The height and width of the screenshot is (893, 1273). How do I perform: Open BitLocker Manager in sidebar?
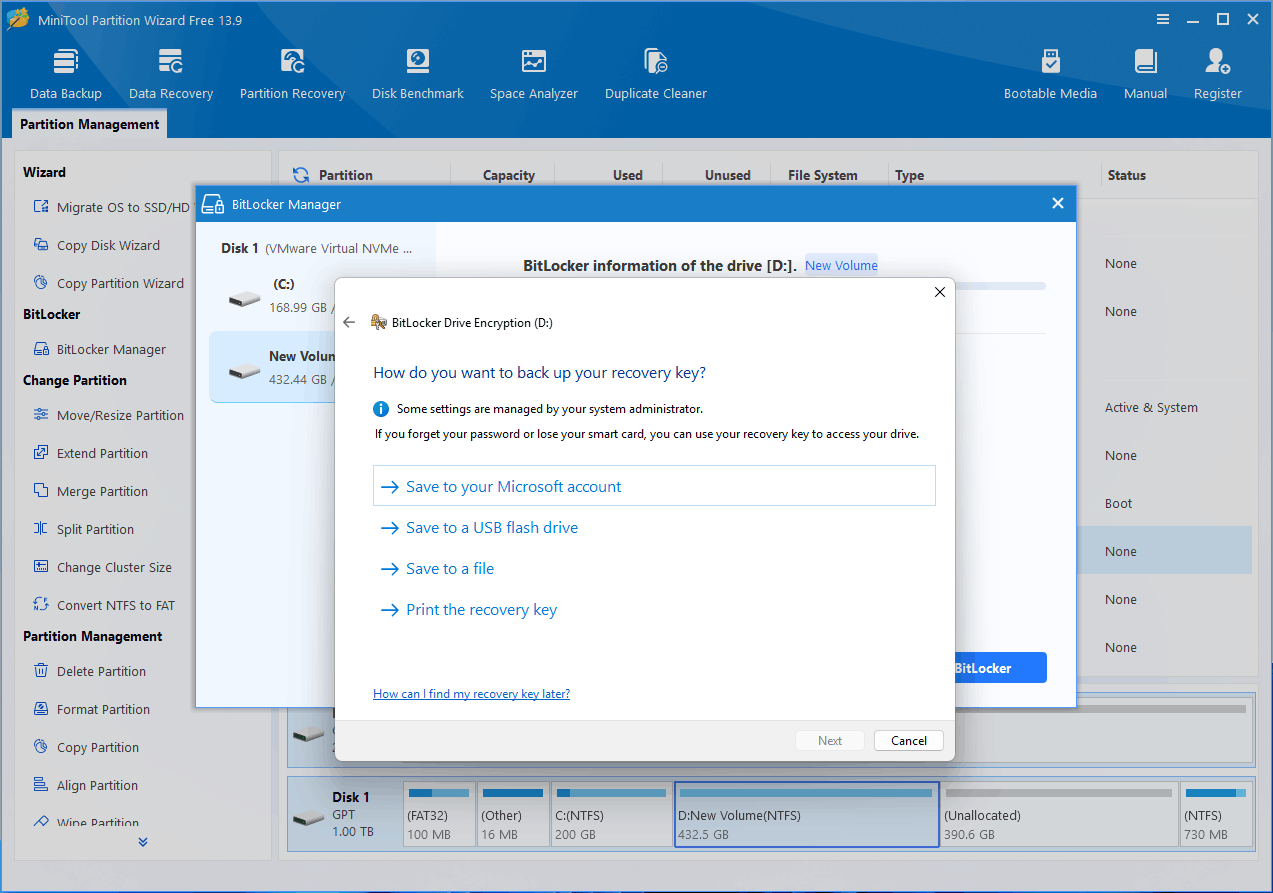tap(100, 349)
